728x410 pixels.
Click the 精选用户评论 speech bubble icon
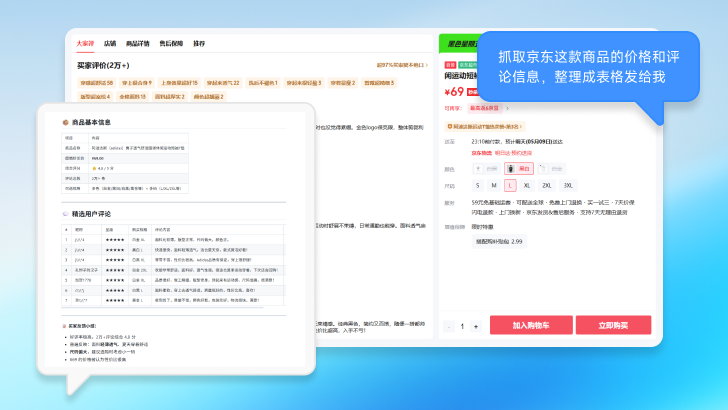click(65, 214)
